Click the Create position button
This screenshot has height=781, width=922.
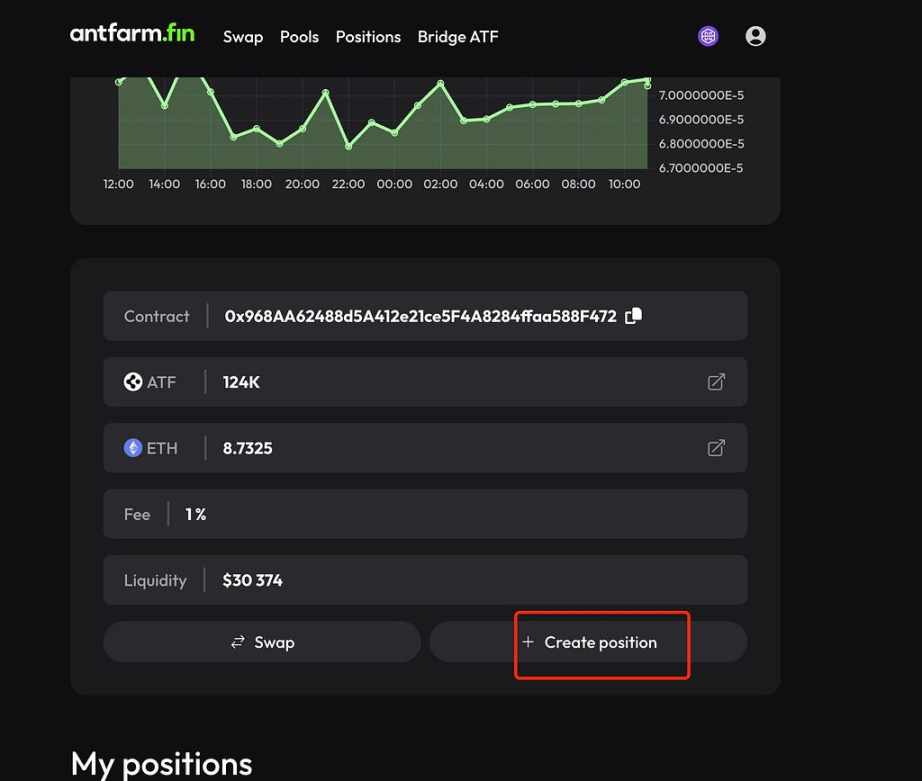click(x=588, y=642)
